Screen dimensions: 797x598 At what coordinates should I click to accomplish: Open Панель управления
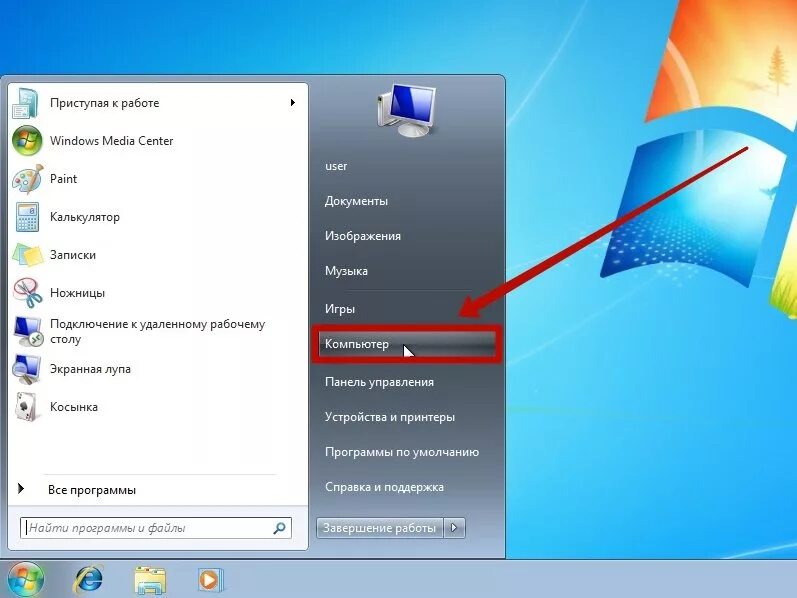pos(379,382)
